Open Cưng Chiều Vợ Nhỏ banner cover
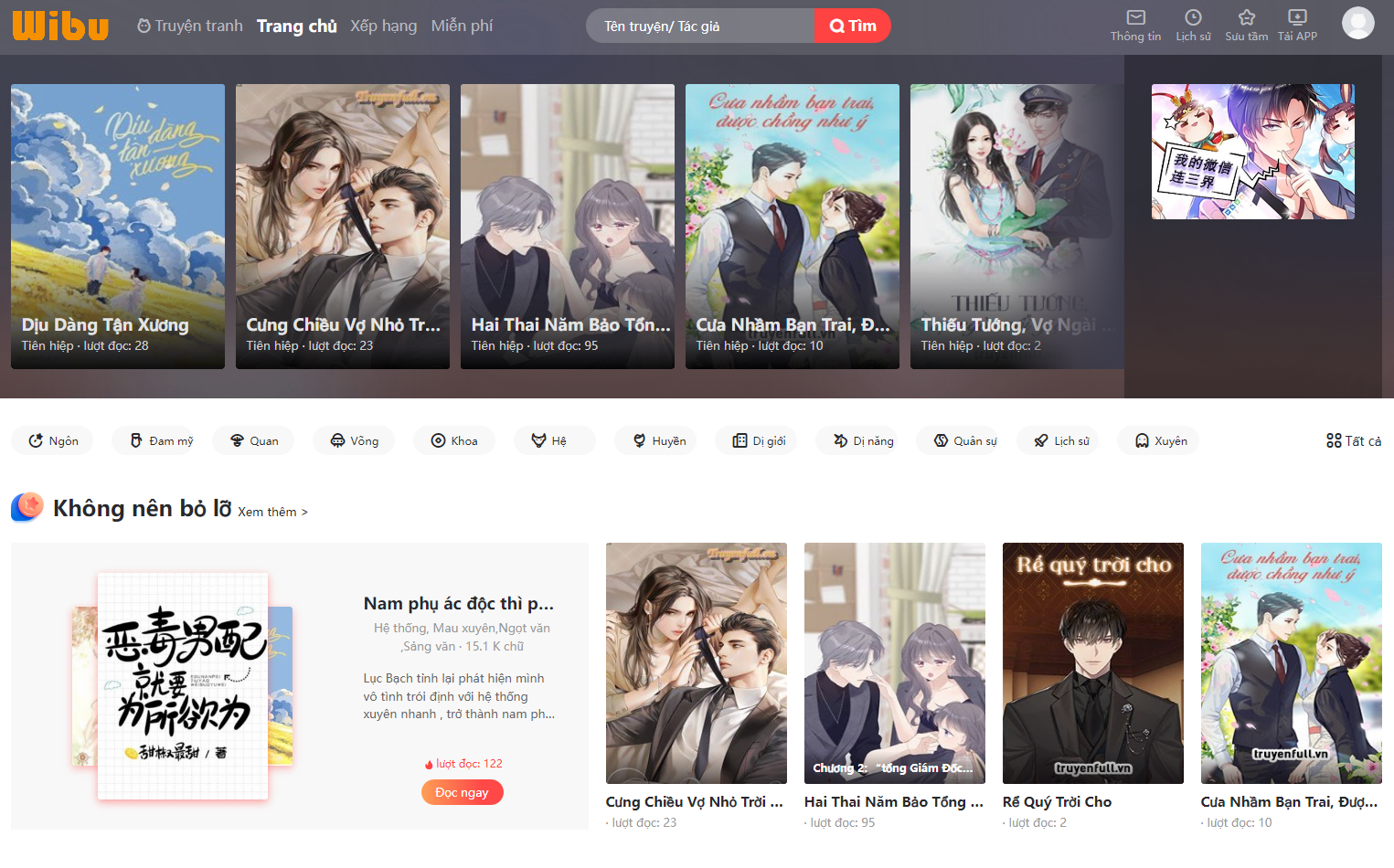This screenshot has height=868, width=1394. coord(343,227)
